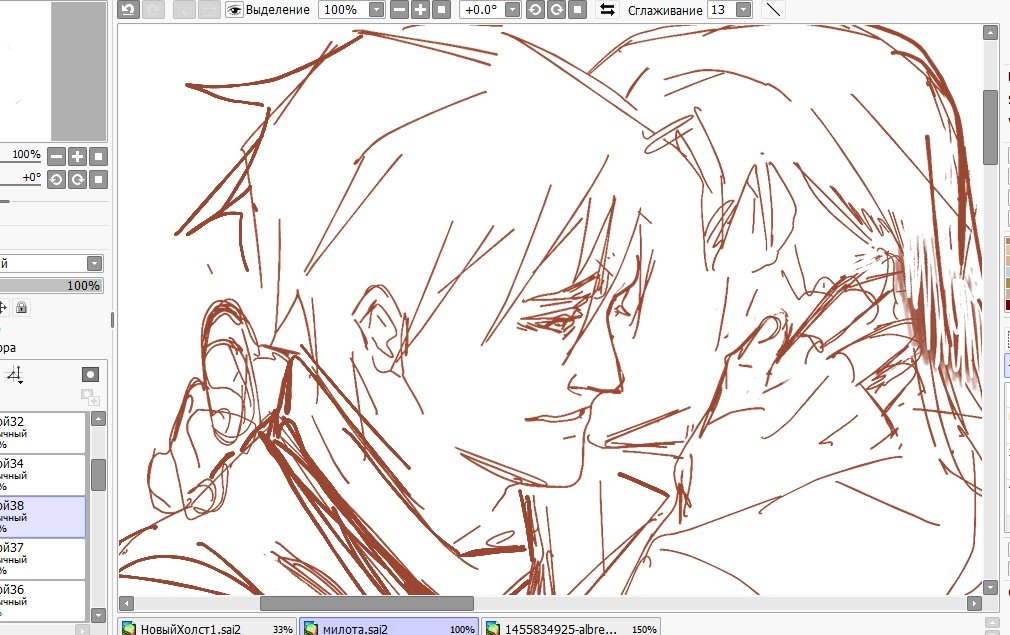This screenshot has height=635, width=1010.
Task: Open the layer blending mode dropdown
Action: [x=94, y=263]
